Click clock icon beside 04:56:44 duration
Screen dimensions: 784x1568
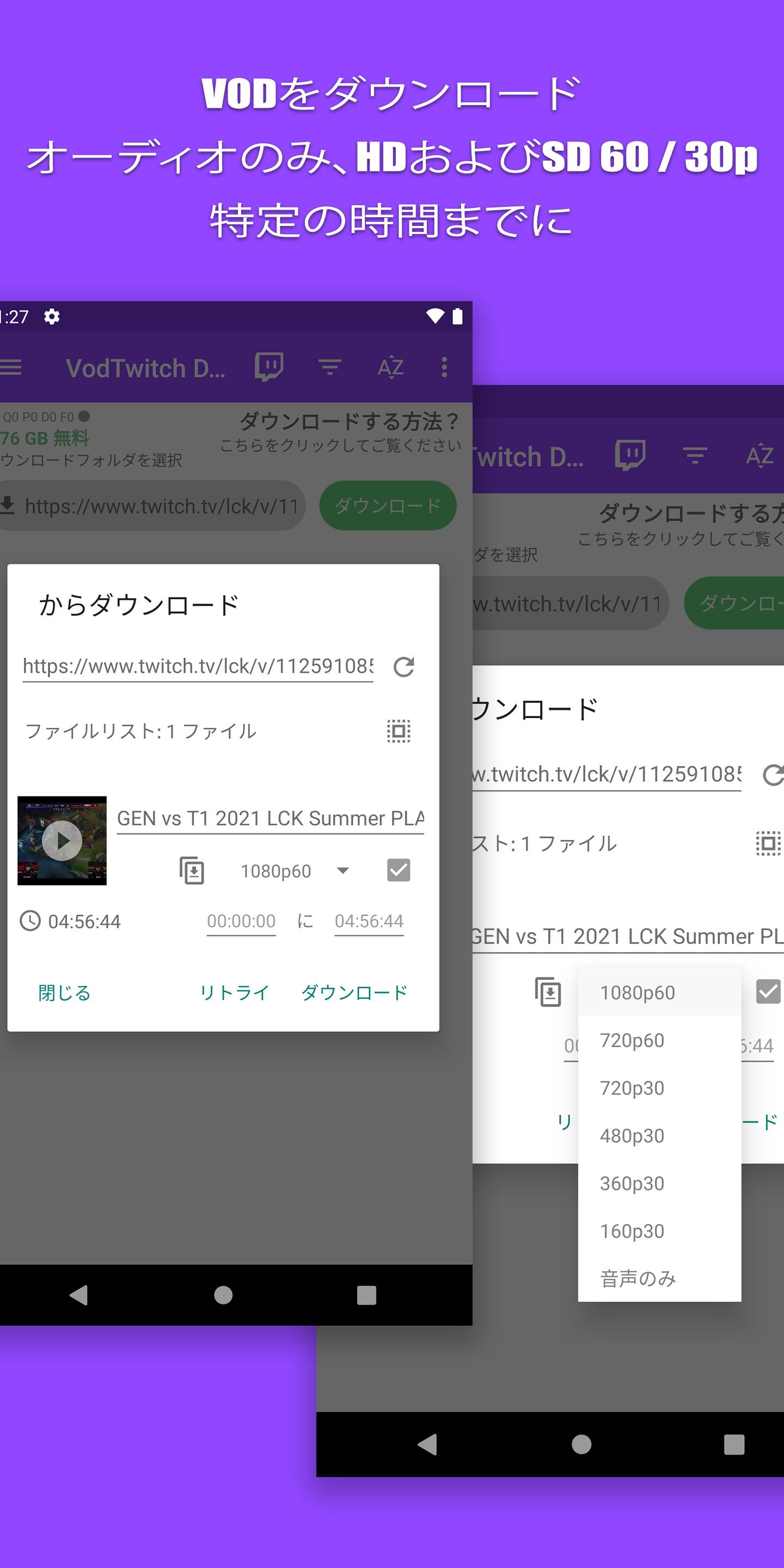point(30,921)
